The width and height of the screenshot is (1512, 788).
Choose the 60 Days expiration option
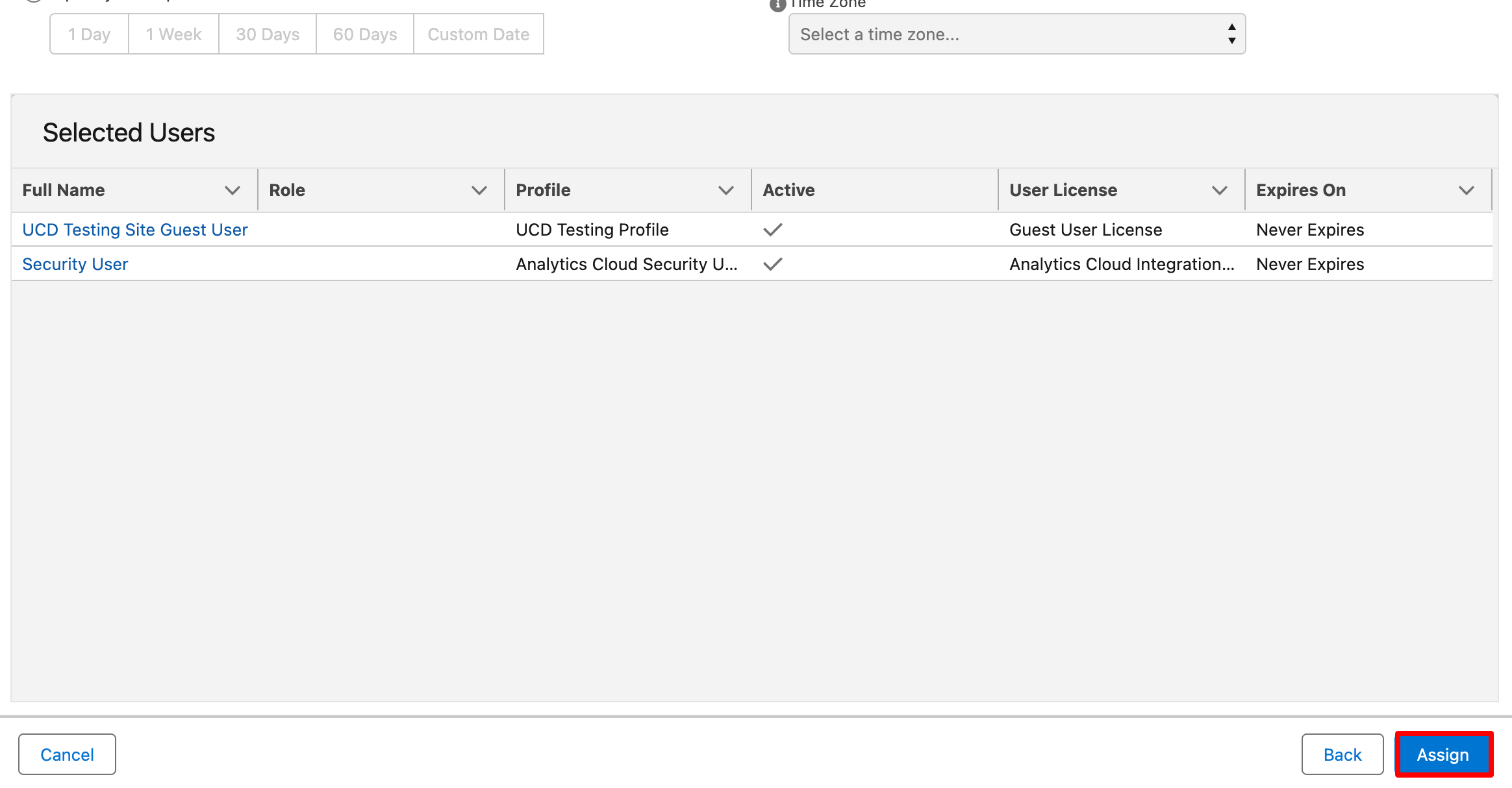pos(365,34)
